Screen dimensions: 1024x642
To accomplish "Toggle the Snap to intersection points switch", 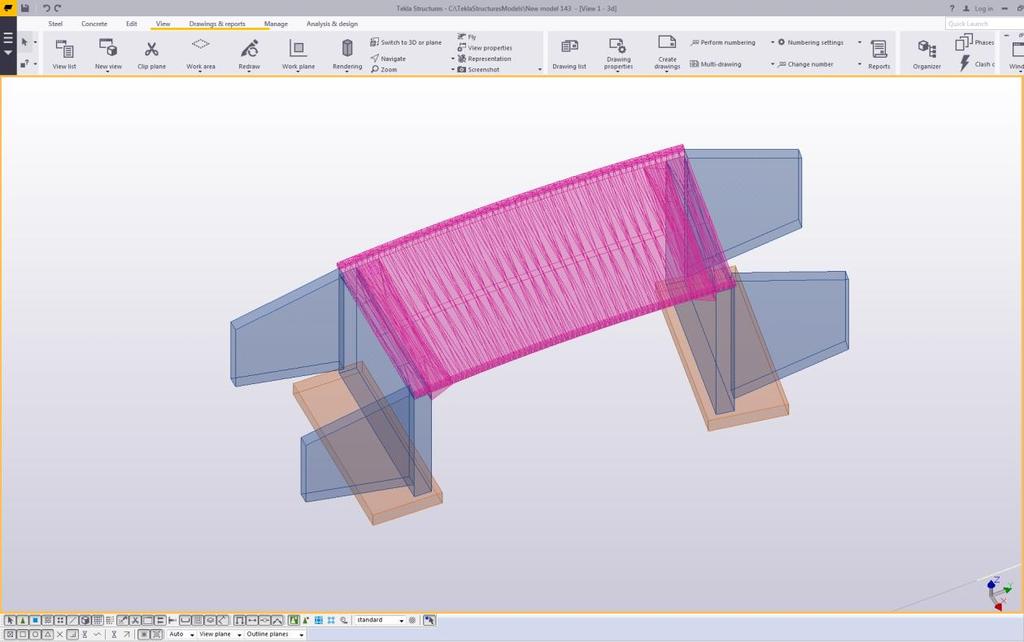I will (60, 634).
